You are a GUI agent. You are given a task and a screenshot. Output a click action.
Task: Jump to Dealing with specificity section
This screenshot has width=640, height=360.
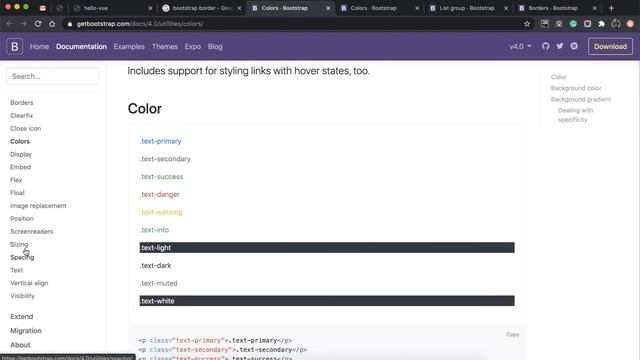pos(576,115)
